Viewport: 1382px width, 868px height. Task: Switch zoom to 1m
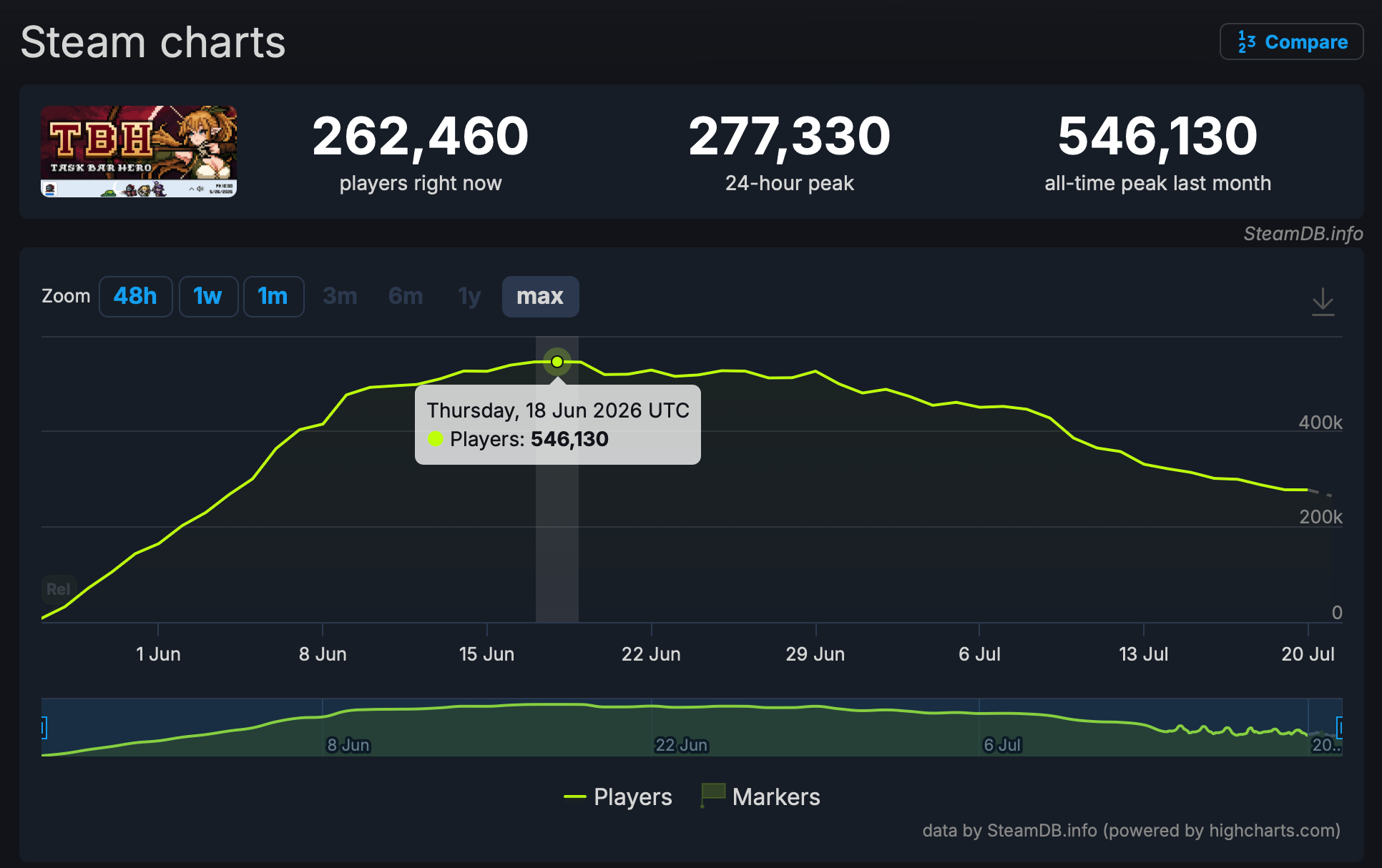(x=273, y=296)
